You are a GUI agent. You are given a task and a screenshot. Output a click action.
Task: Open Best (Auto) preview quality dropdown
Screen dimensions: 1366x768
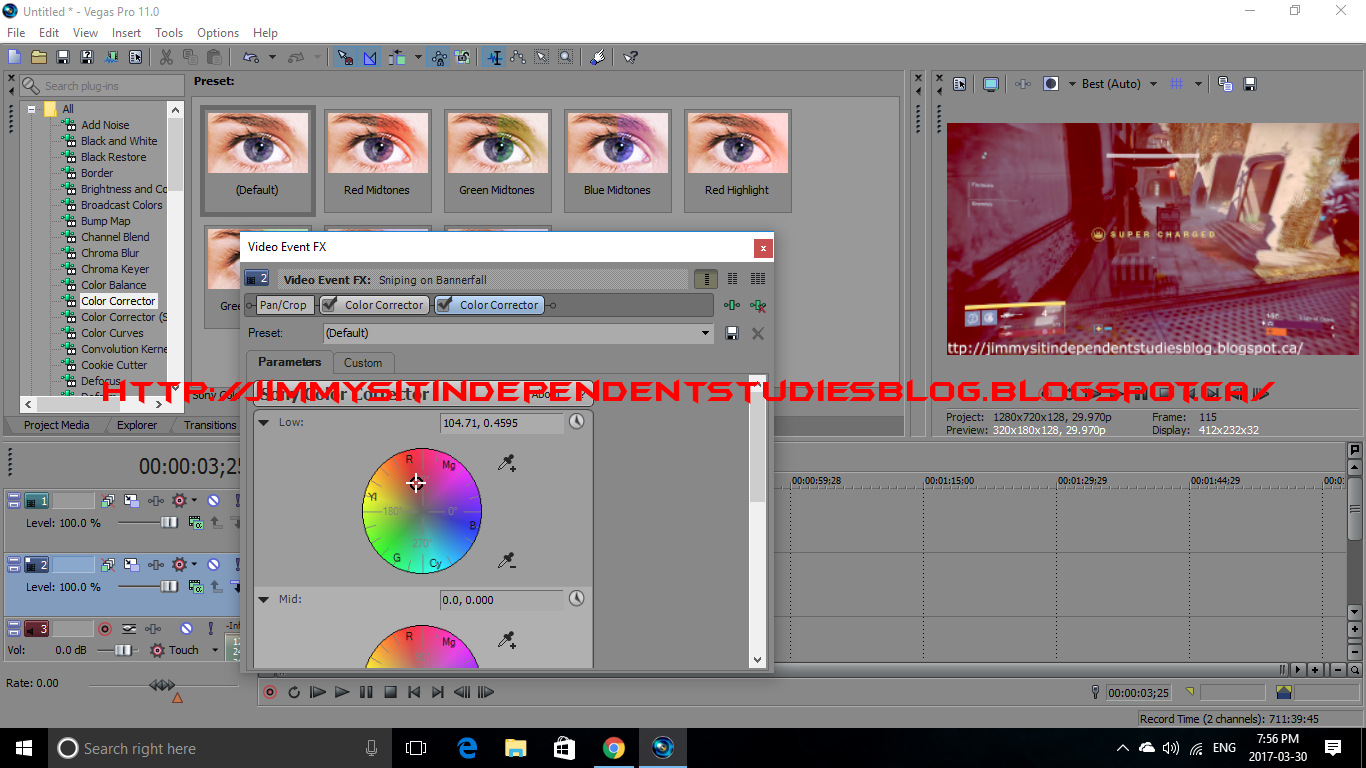(1119, 84)
